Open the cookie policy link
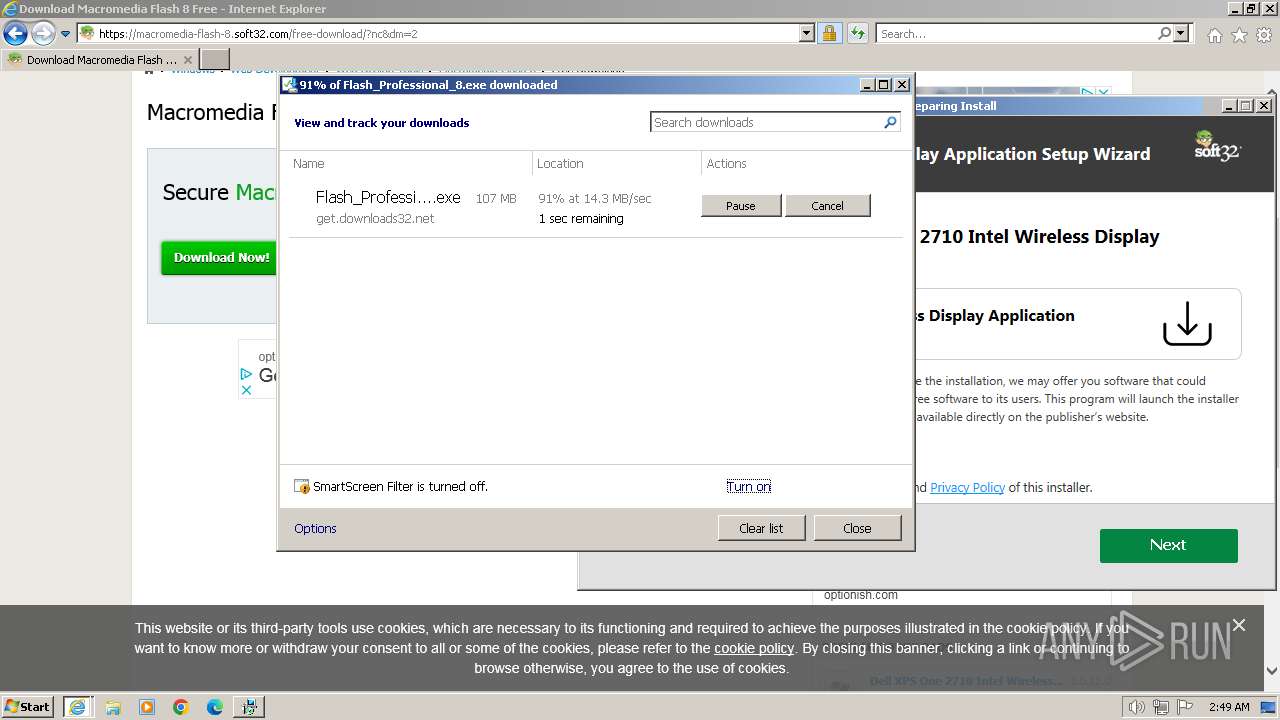 coord(754,648)
